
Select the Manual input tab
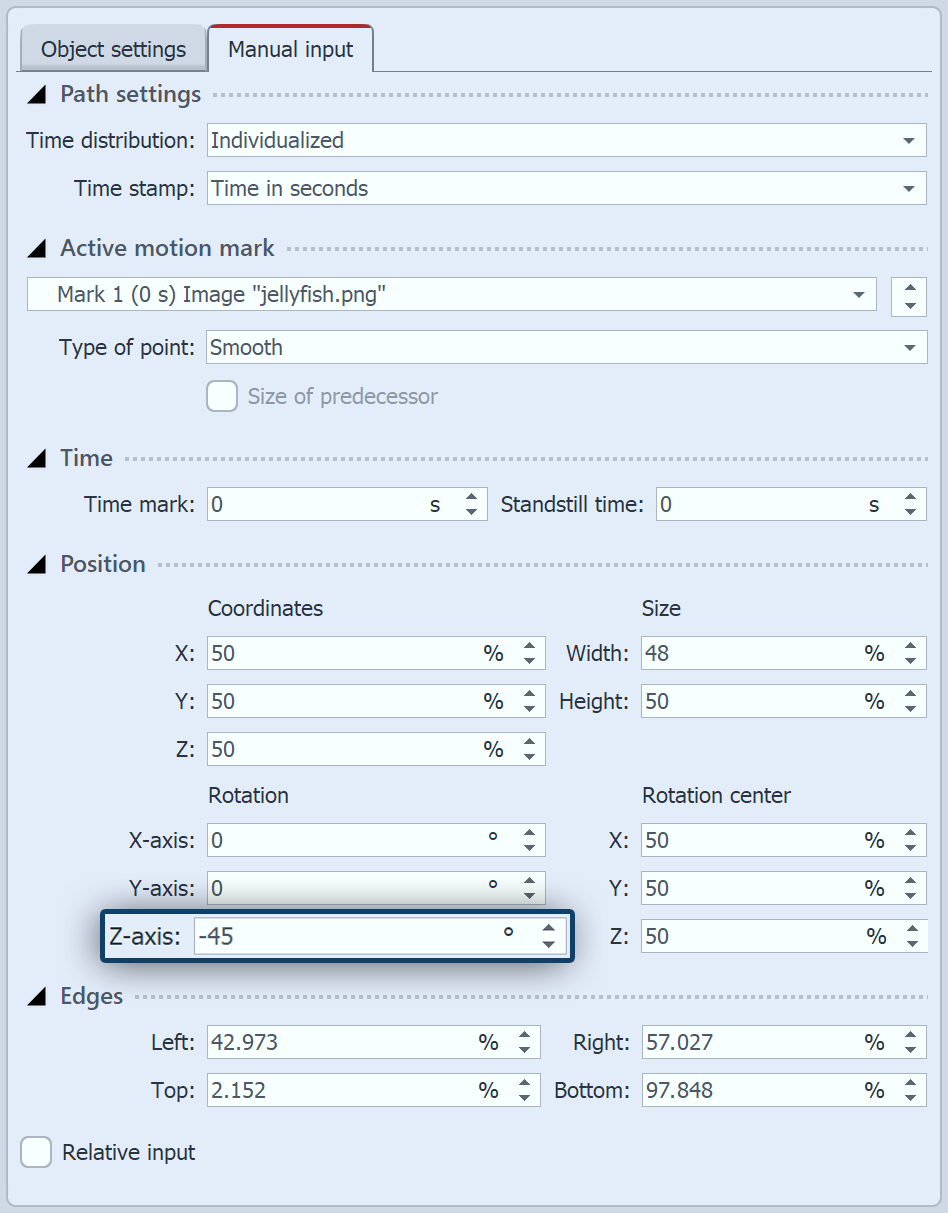tap(291, 47)
